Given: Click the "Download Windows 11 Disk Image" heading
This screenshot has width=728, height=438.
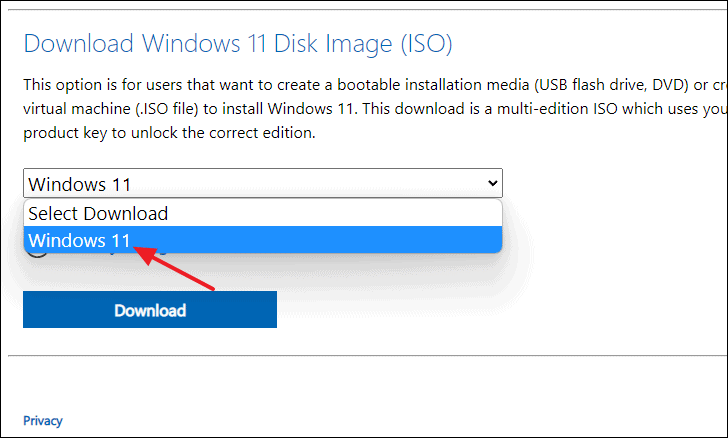Looking at the screenshot, I should 208,43.
